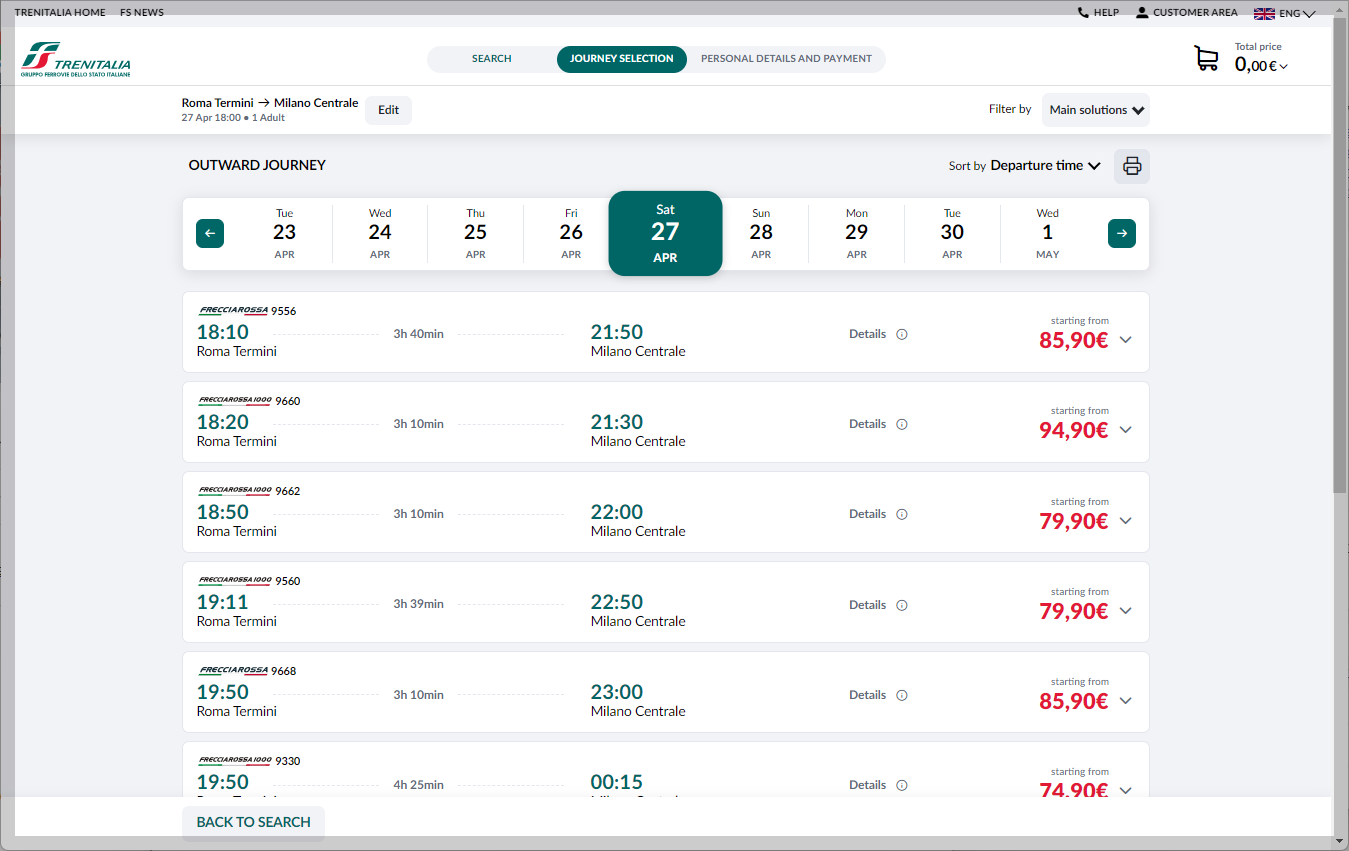Show details info icon for 18:10 train

902,334
